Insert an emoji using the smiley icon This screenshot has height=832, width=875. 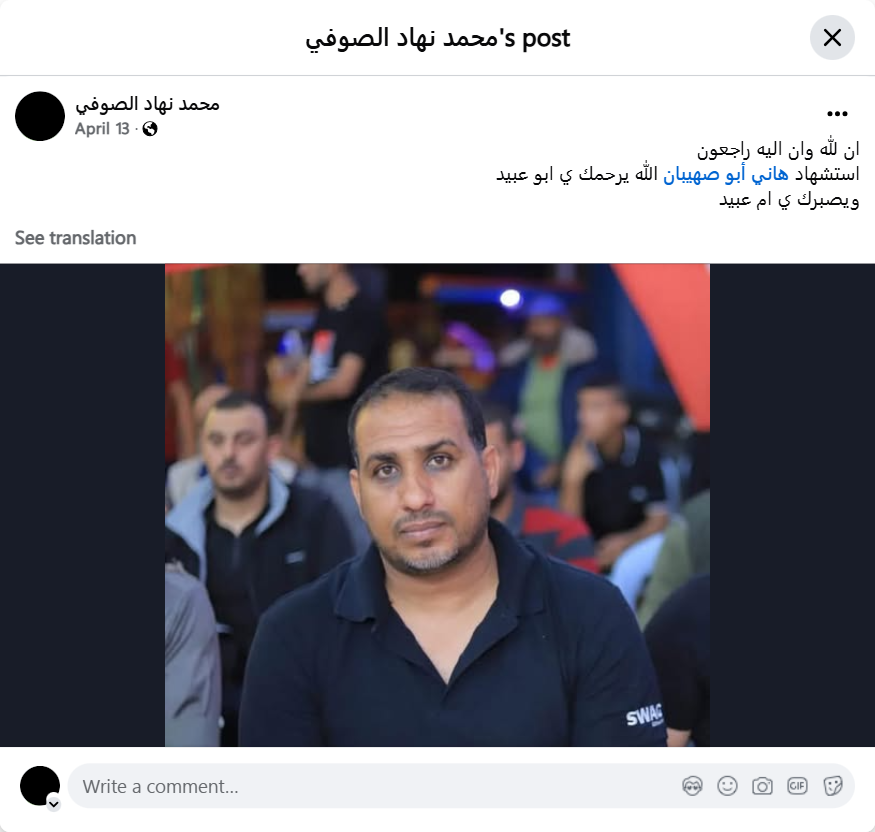727,786
